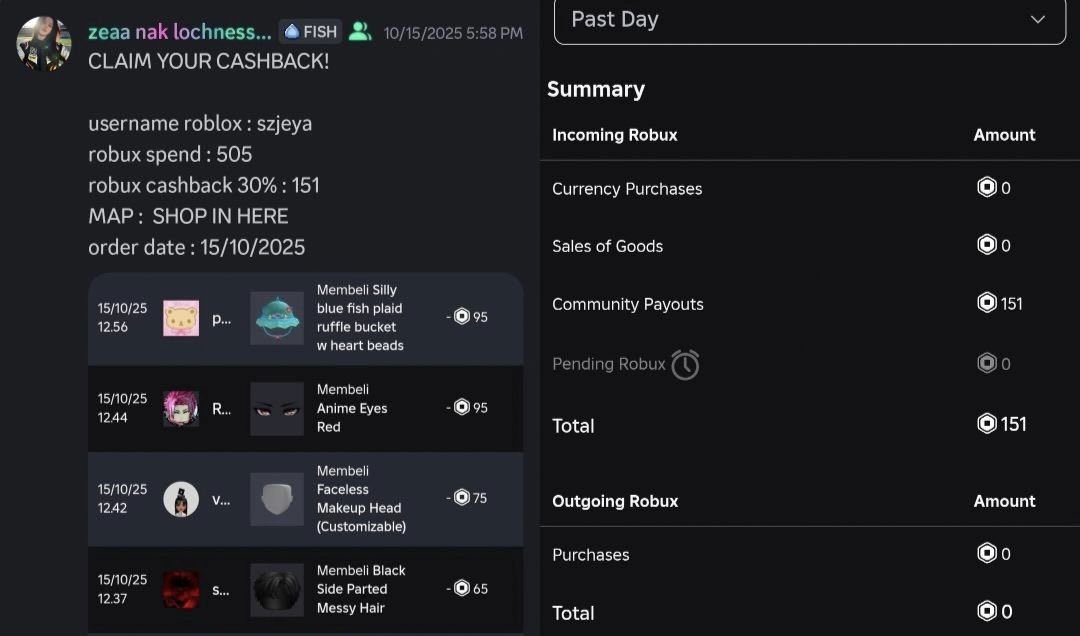Viewport: 1080px width, 636px height.
Task: Click Robux icon next to 65 amount
Action: 462,588
